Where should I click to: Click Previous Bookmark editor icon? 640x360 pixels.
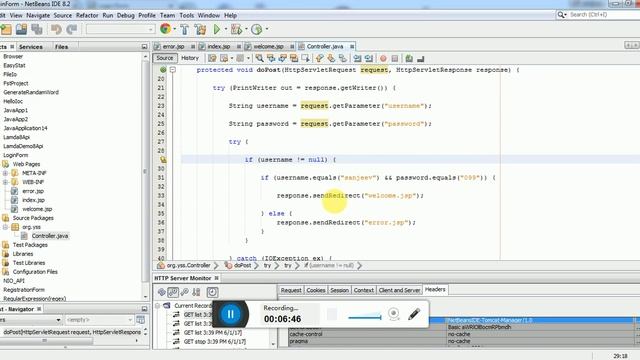(x=320, y=58)
